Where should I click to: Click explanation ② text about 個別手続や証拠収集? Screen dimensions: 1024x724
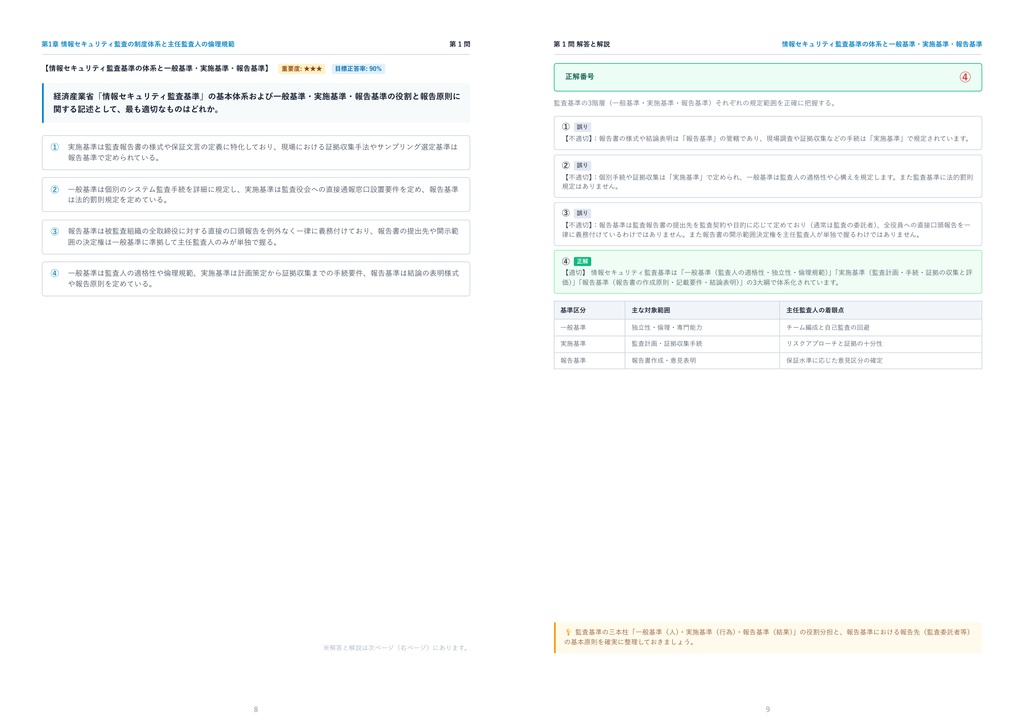[x=767, y=181]
